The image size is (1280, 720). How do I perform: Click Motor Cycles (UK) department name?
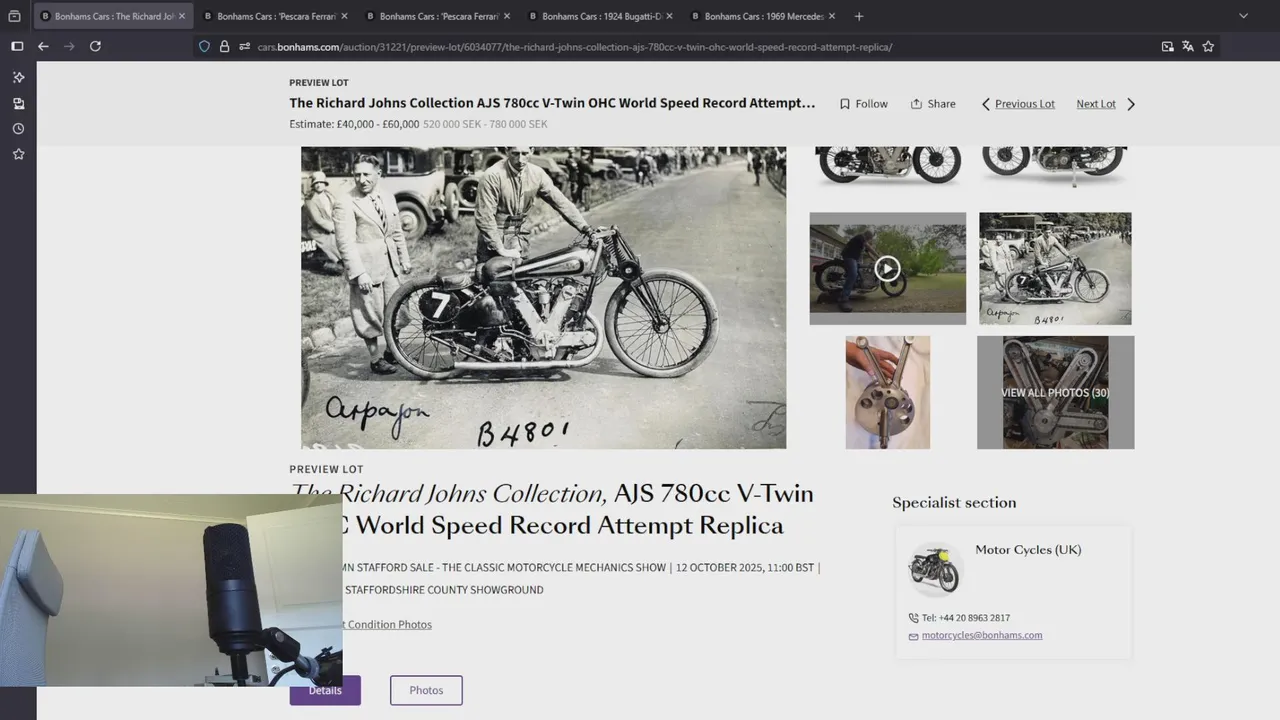(1028, 549)
